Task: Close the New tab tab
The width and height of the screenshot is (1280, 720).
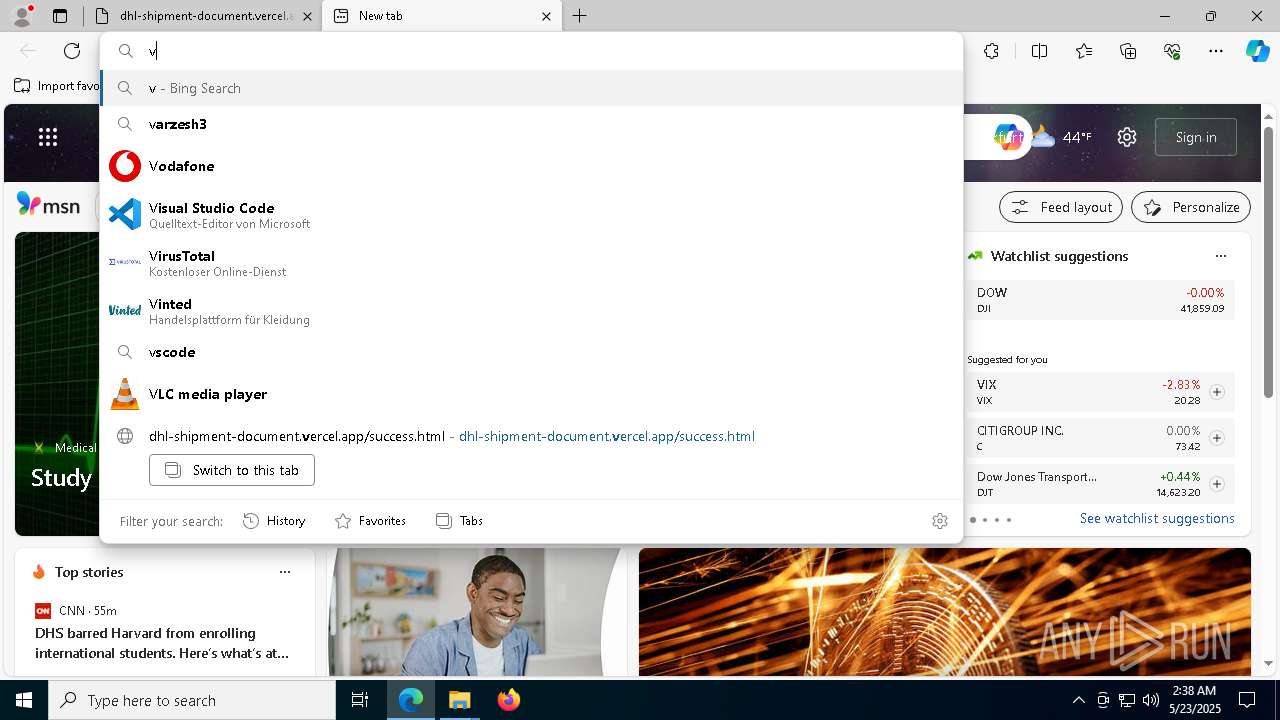Action: tap(547, 16)
